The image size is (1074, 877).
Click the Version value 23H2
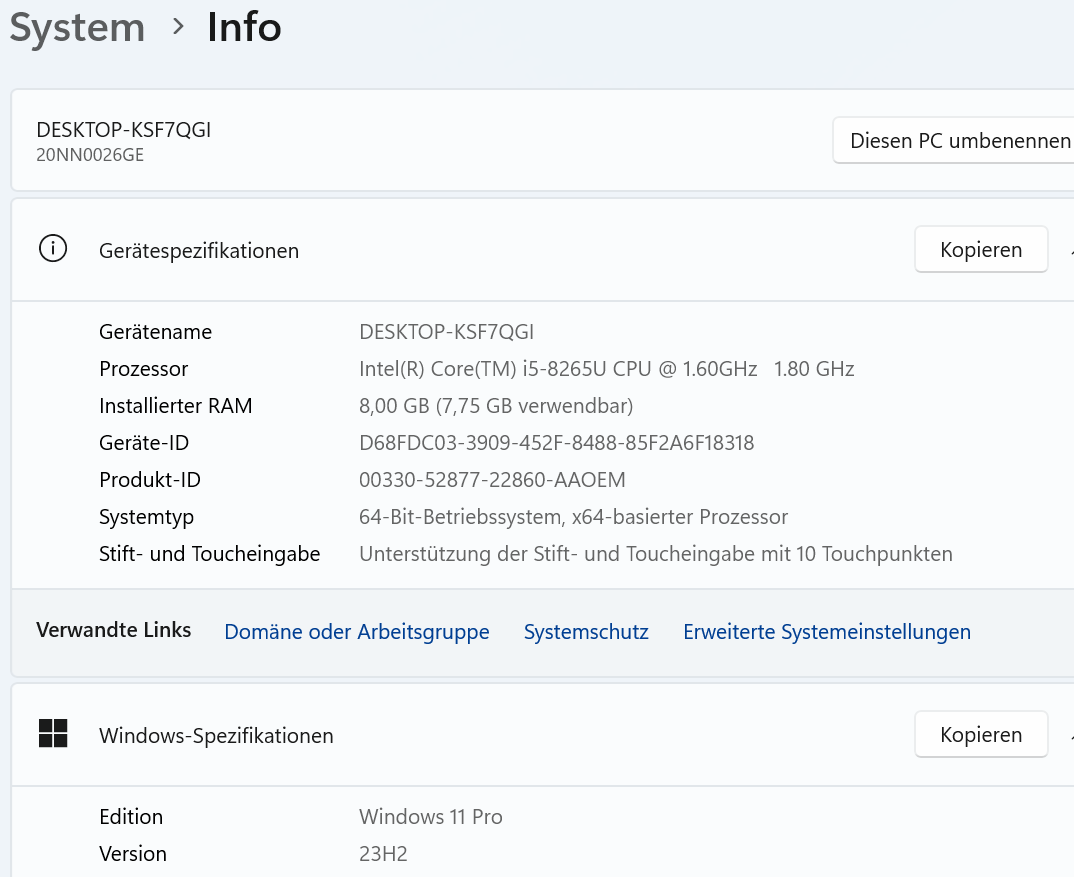(383, 854)
